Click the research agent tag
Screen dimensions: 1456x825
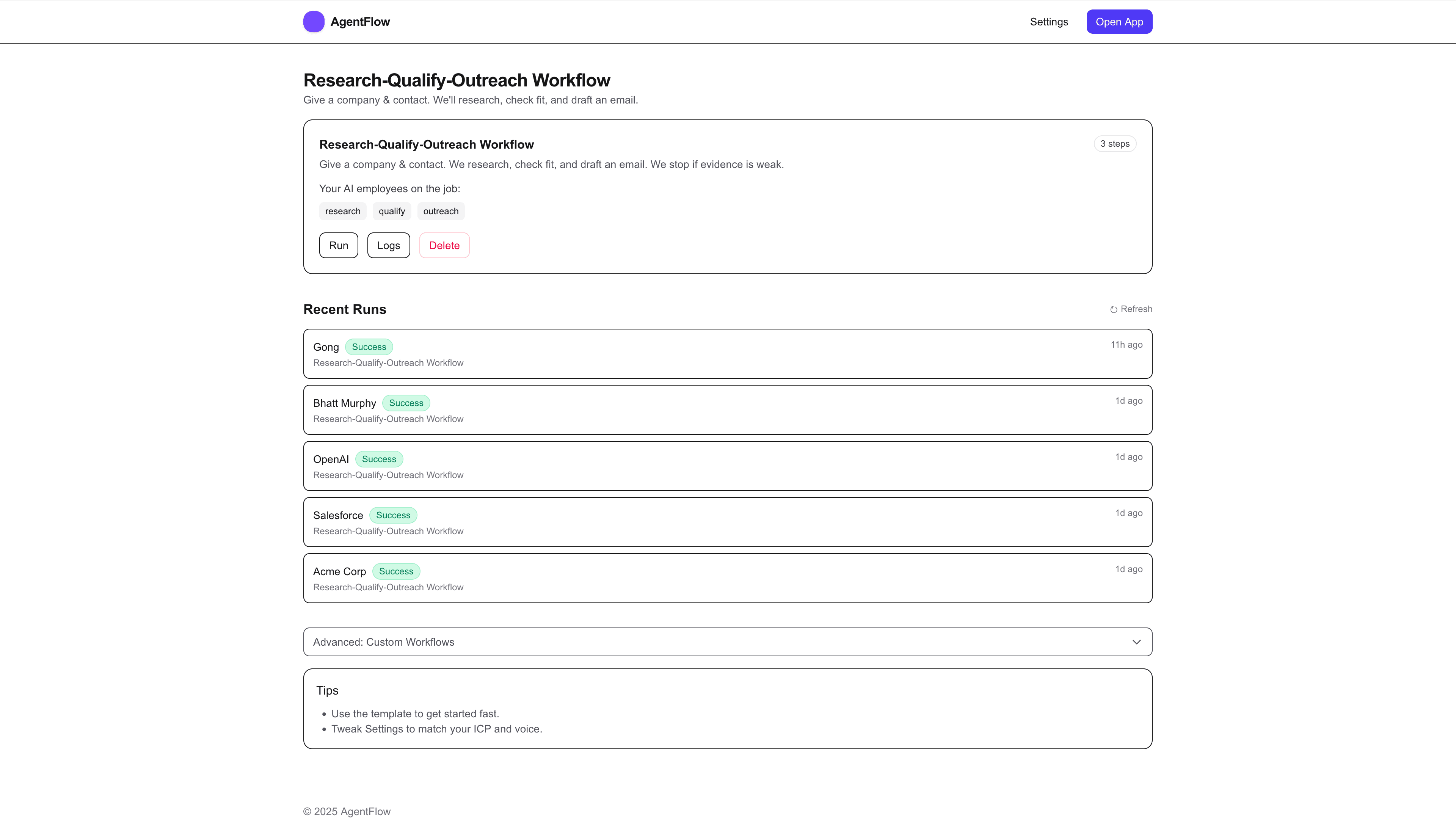pos(342,211)
